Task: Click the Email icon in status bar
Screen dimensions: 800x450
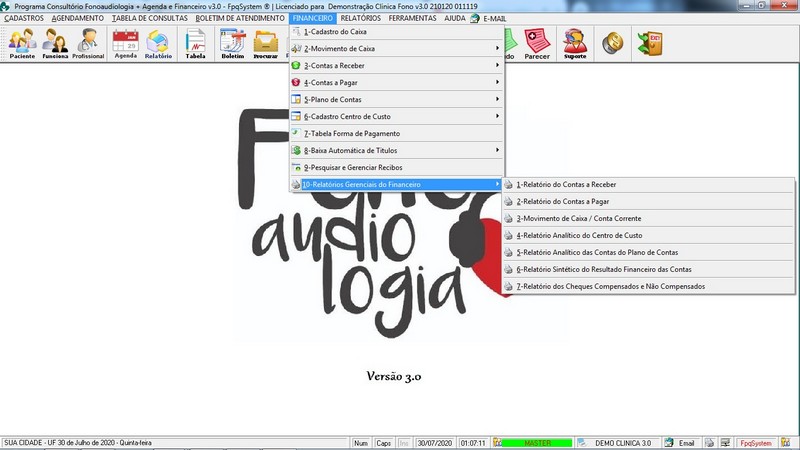Action: point(669,443)
